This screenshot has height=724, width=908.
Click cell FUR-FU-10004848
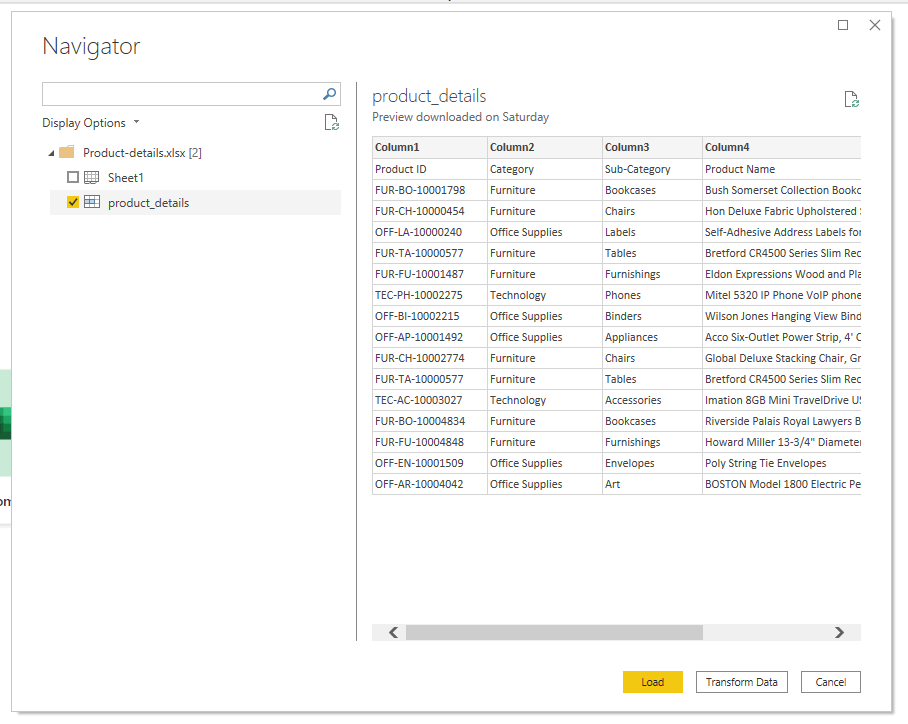click(x=430, y=442)
